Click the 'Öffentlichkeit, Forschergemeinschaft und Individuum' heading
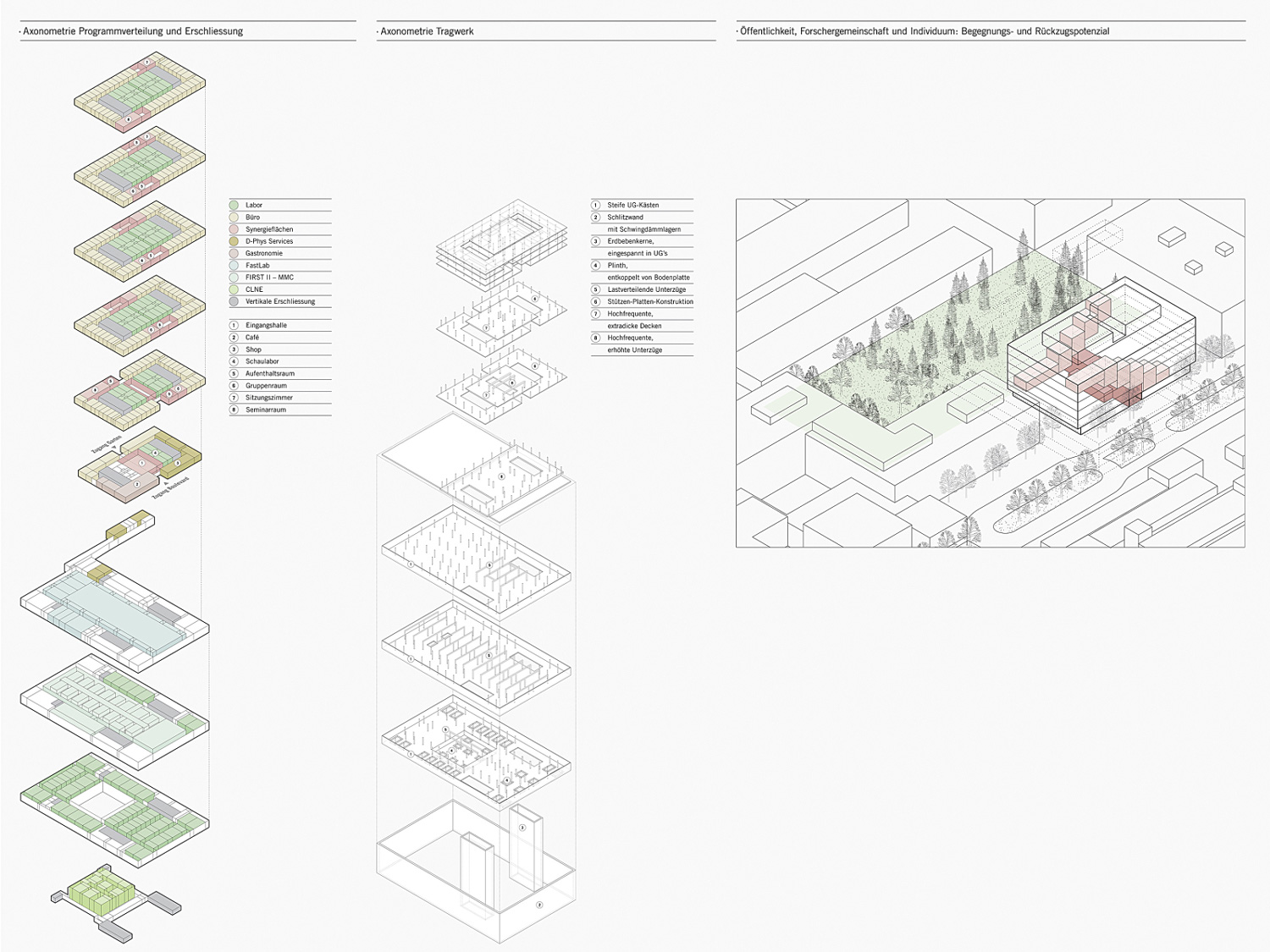 point(924,31)
